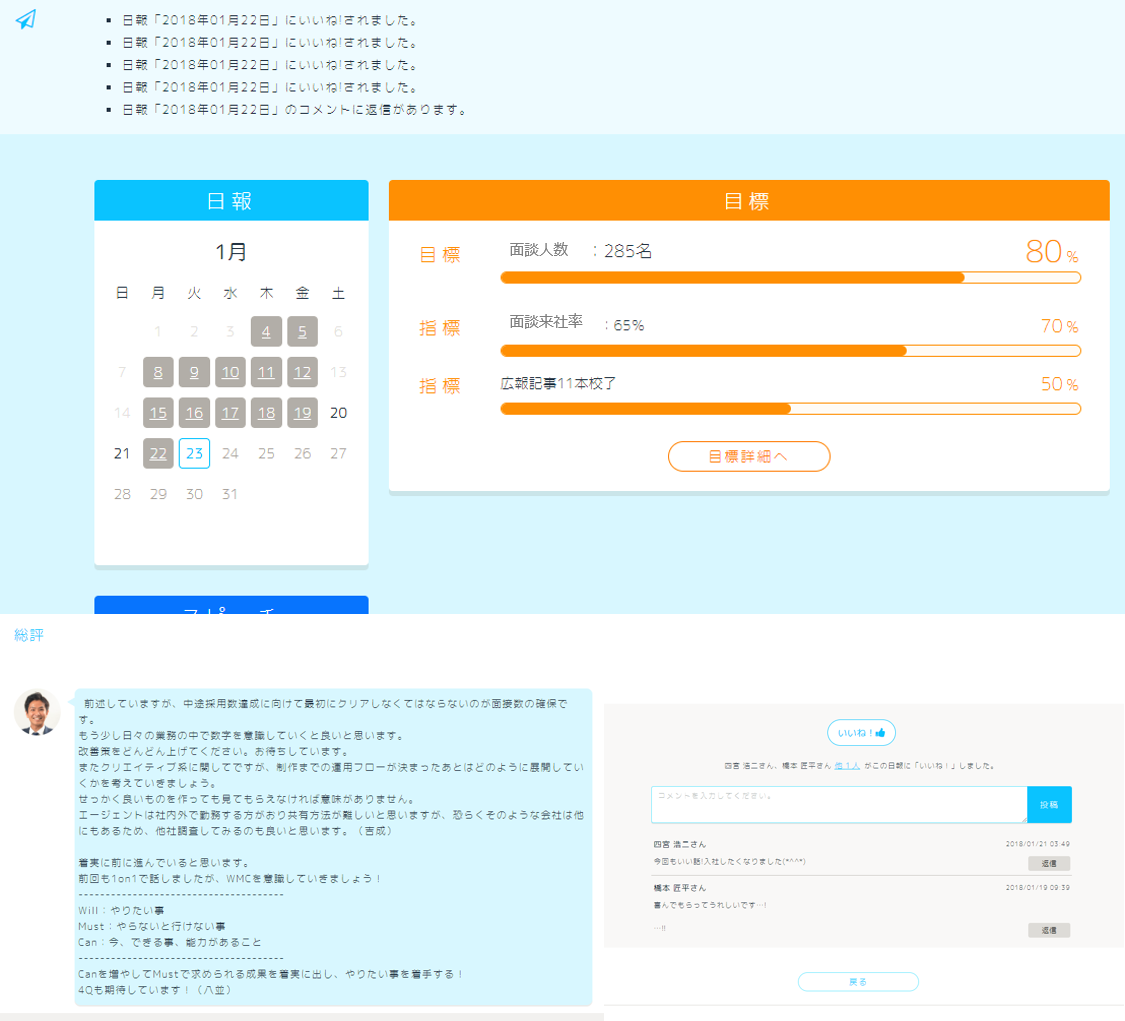Click the 総評 feedback speech bubble text

coord(333,847)
